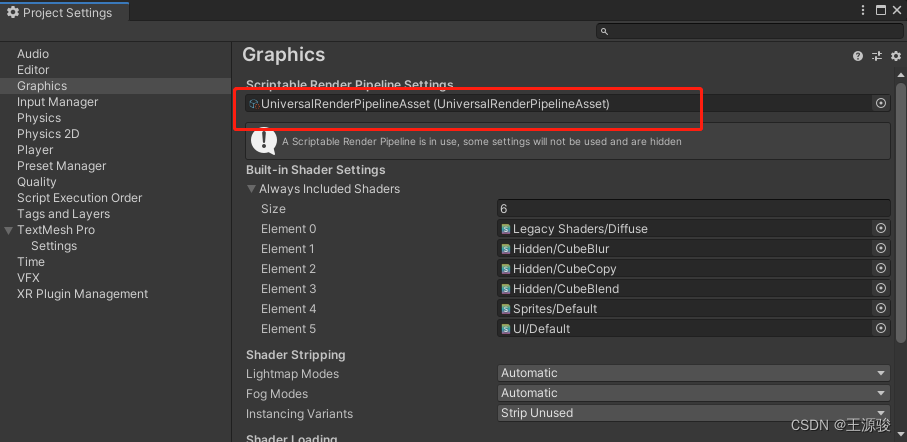The height and width of the screenshot is (442, 907).
Task: Click the Graphics panel vertical scrollbar
Action: (x=900, y=211)
